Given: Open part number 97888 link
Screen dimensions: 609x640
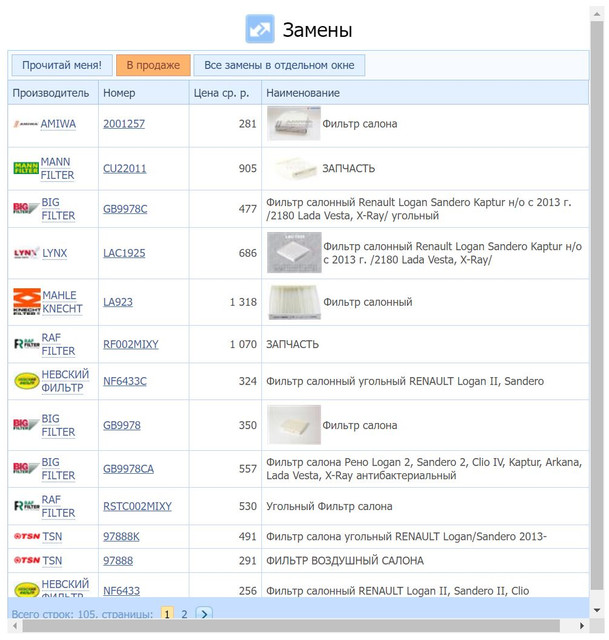Looking at the screenshot, I should point(118,560).
